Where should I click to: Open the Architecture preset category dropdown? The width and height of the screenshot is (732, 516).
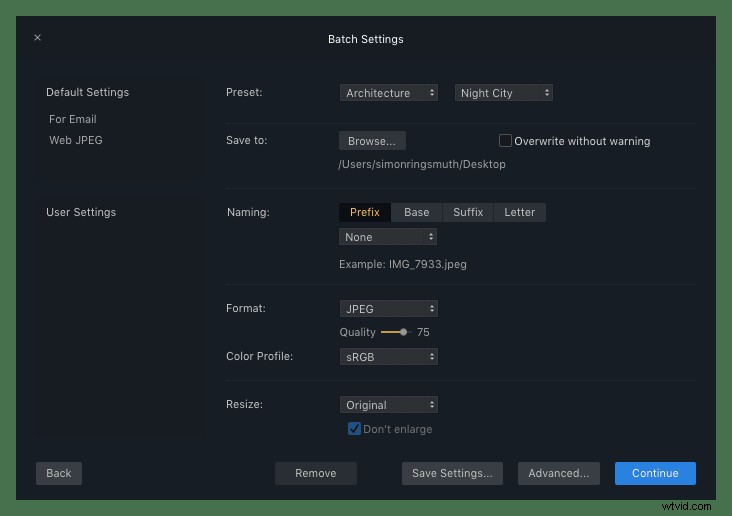(389, 93)
